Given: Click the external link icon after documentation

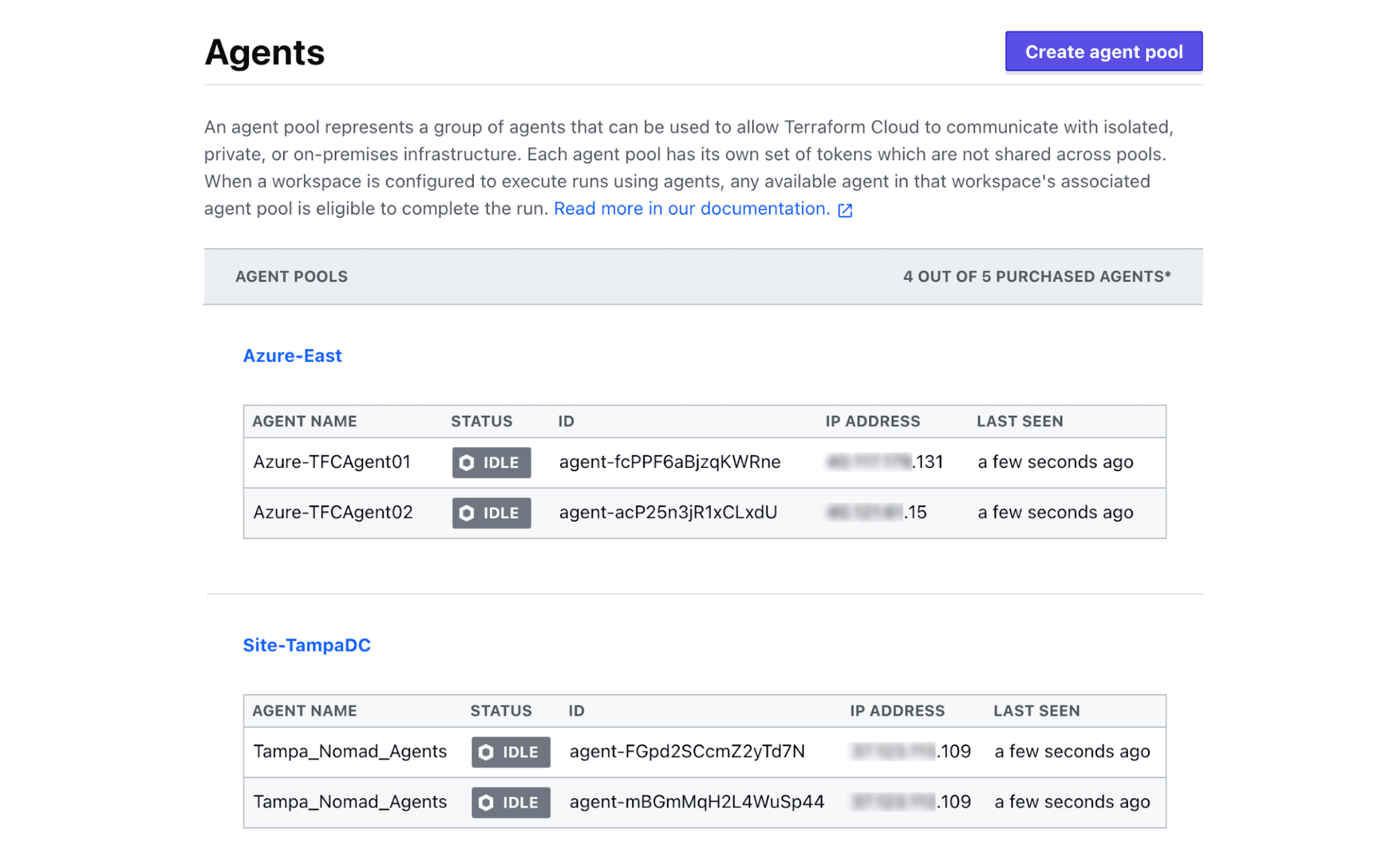Looking at the screenshot, I should [x=845, y=210].
